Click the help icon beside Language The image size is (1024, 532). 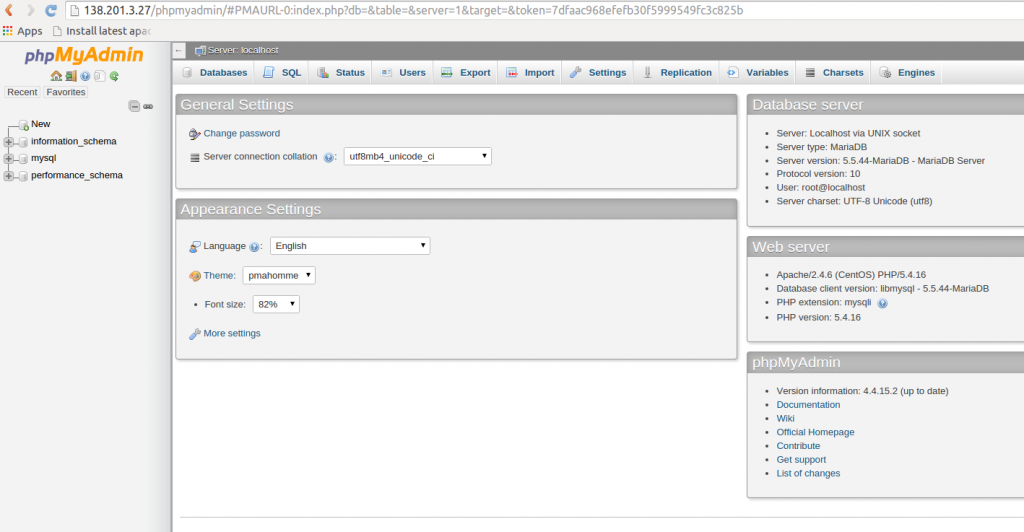tap(254, 247)
